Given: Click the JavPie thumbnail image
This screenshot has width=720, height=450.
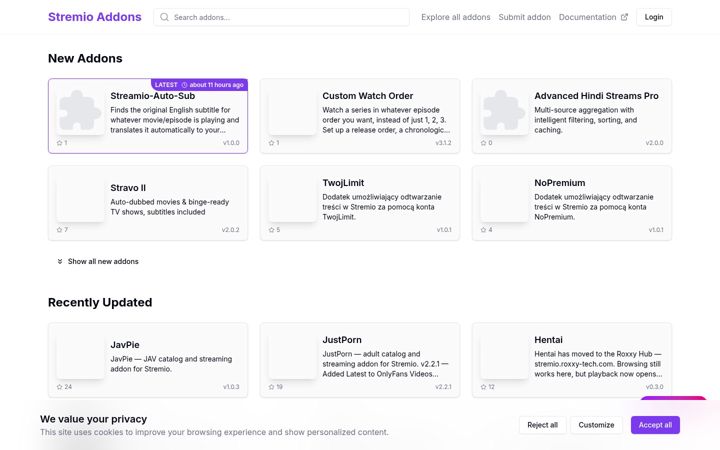Looking at the screenshot, I should (x=80, y=354).
